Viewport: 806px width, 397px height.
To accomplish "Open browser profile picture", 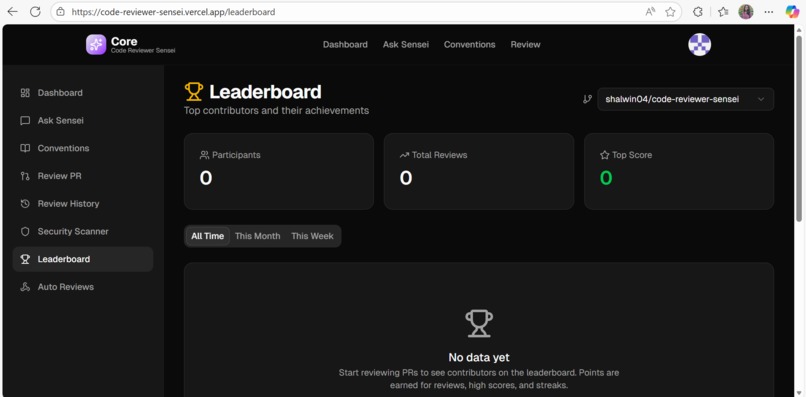I will [745, 12].
